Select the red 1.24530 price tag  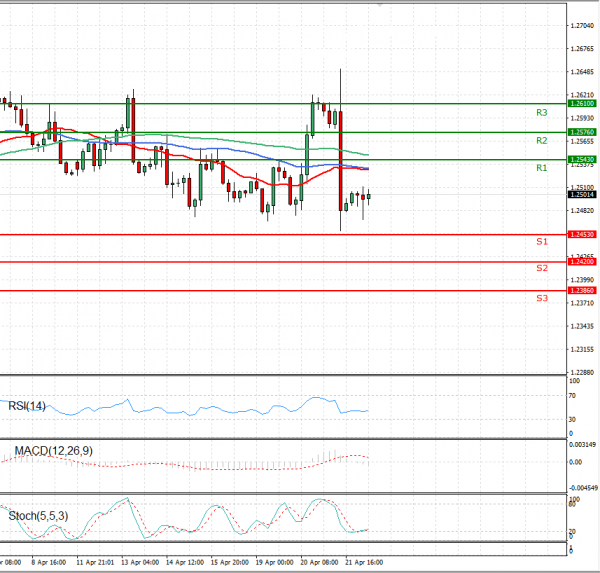[582, 235]
